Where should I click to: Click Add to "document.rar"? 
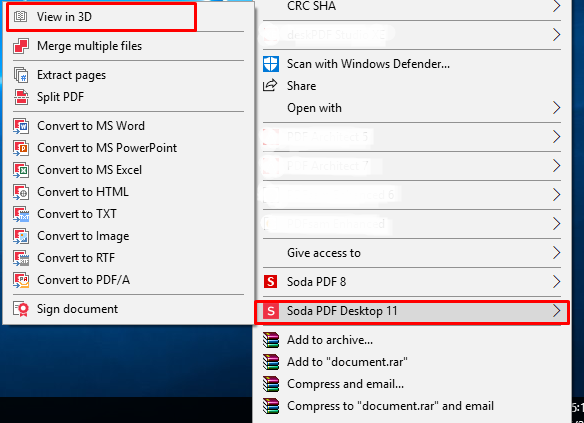tap(412, 362)
